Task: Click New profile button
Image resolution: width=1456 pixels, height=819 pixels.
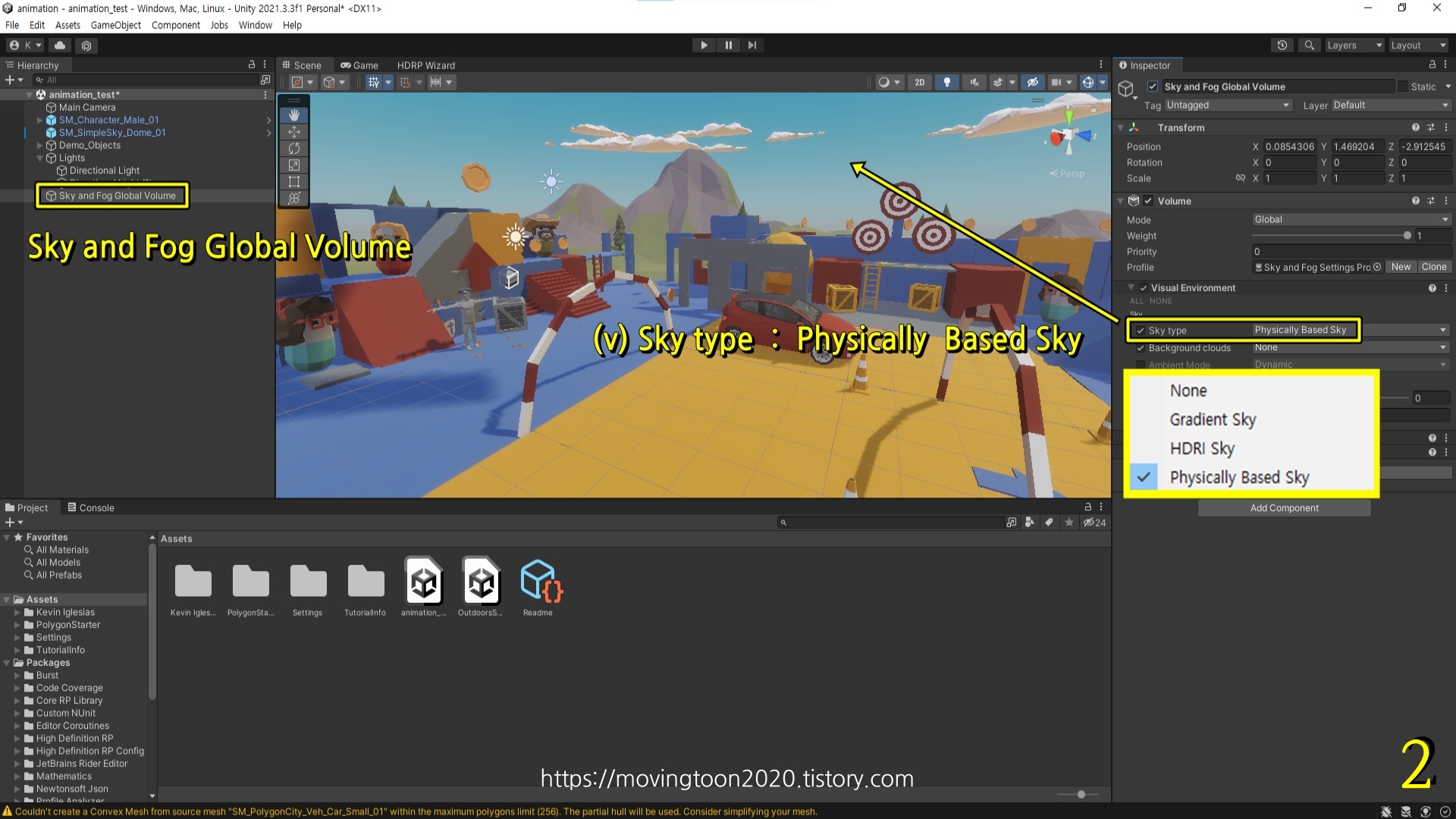Action: [1401, 267]
